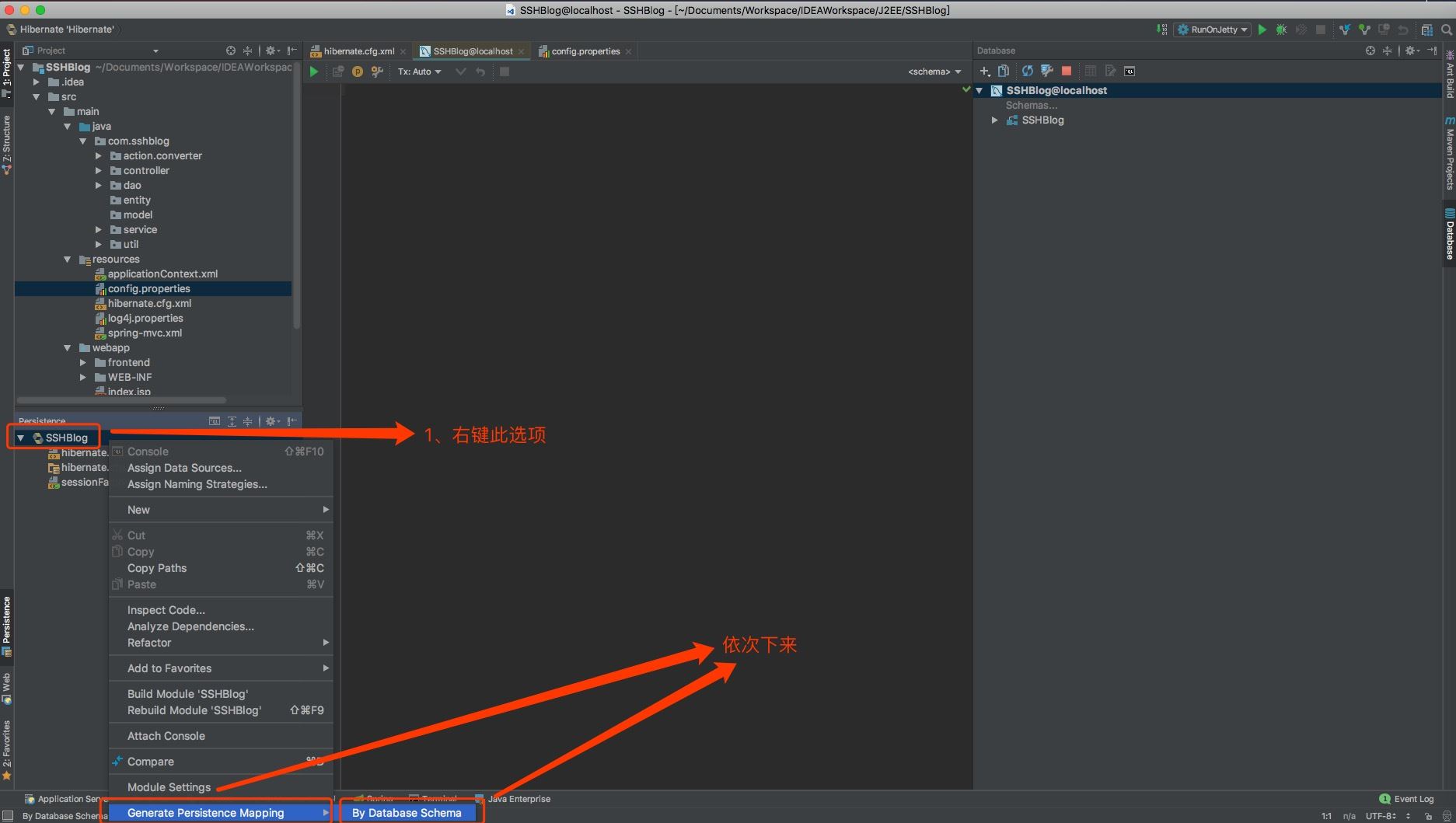1456x823 pixels.
Task: Open the Refactor submenu
Action: 221,643
